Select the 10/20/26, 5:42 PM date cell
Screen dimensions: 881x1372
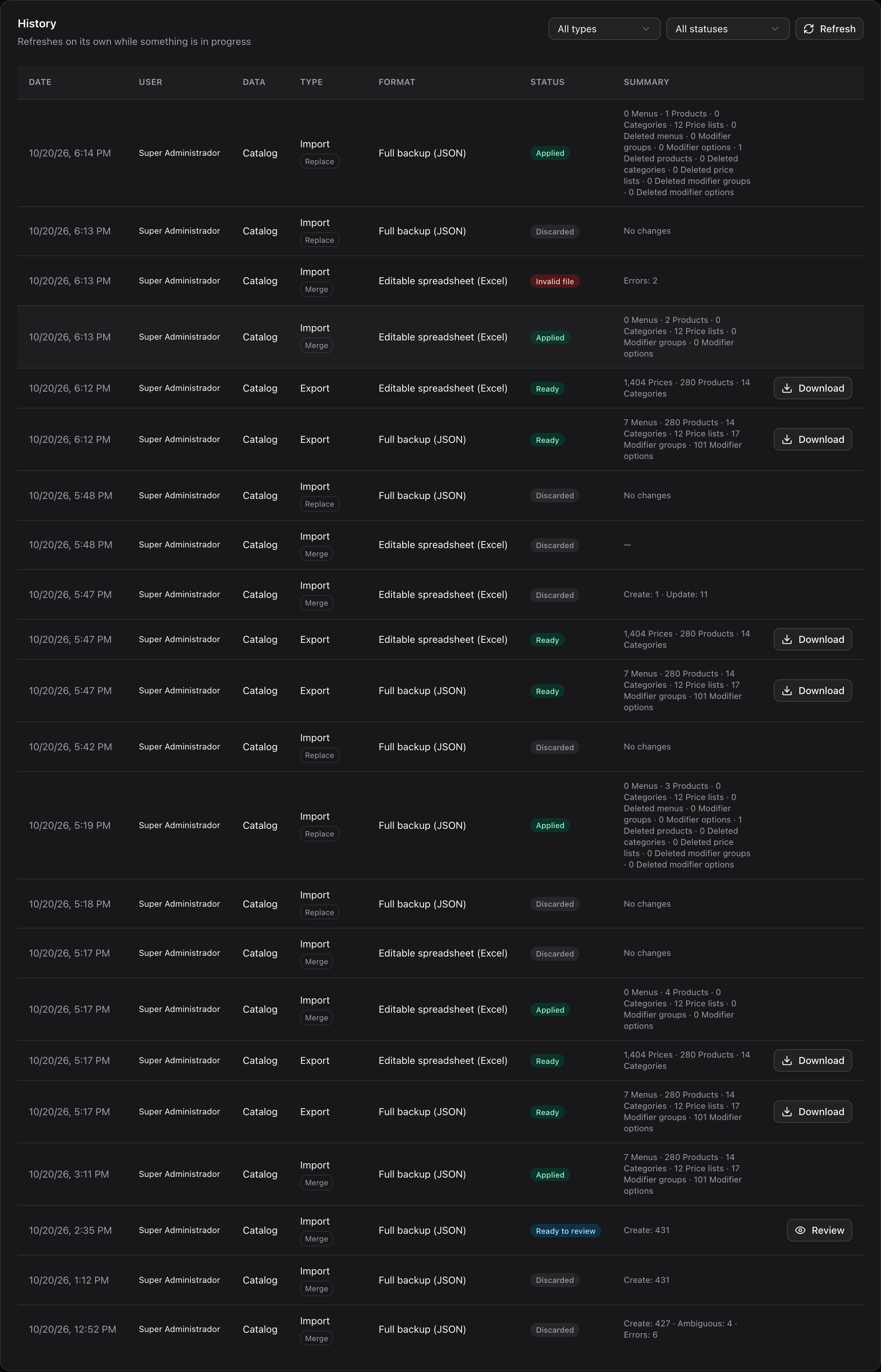pyautogui.click(x=70, y=747)
